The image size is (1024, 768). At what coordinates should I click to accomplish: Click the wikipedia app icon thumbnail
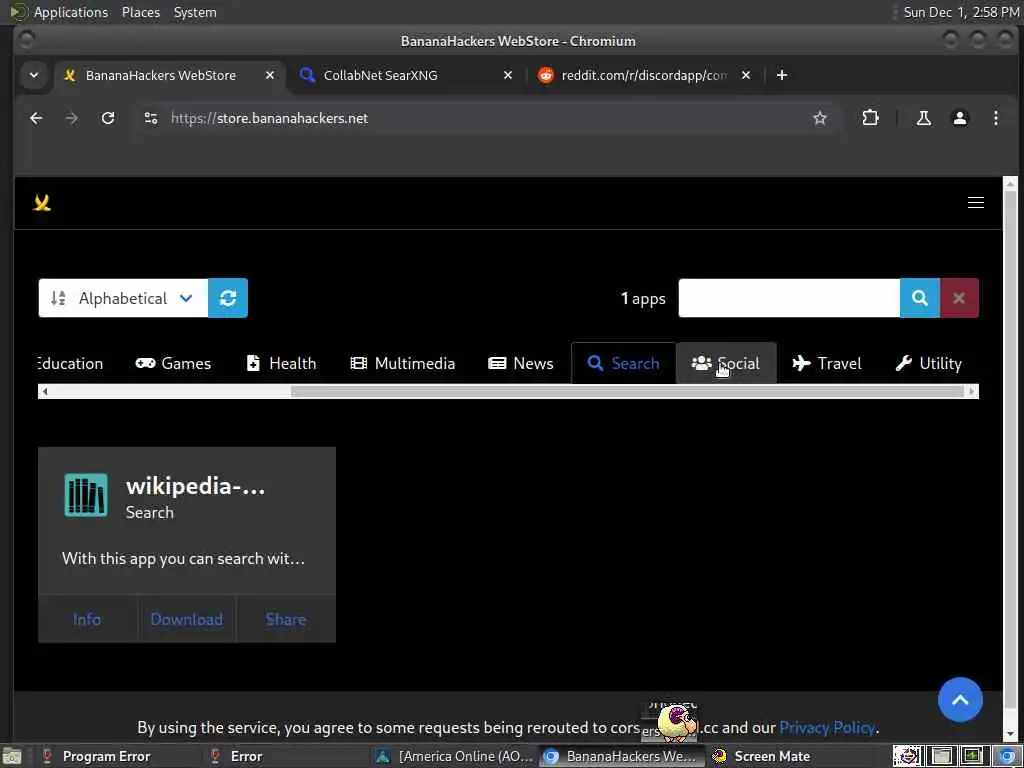point(86,495)
